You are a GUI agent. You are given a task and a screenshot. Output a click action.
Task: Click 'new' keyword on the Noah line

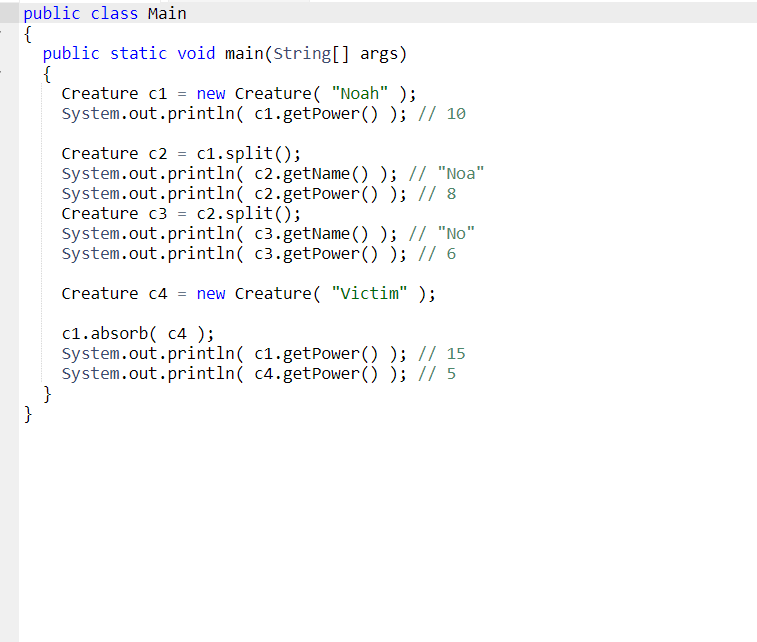(x=210, y=94)
